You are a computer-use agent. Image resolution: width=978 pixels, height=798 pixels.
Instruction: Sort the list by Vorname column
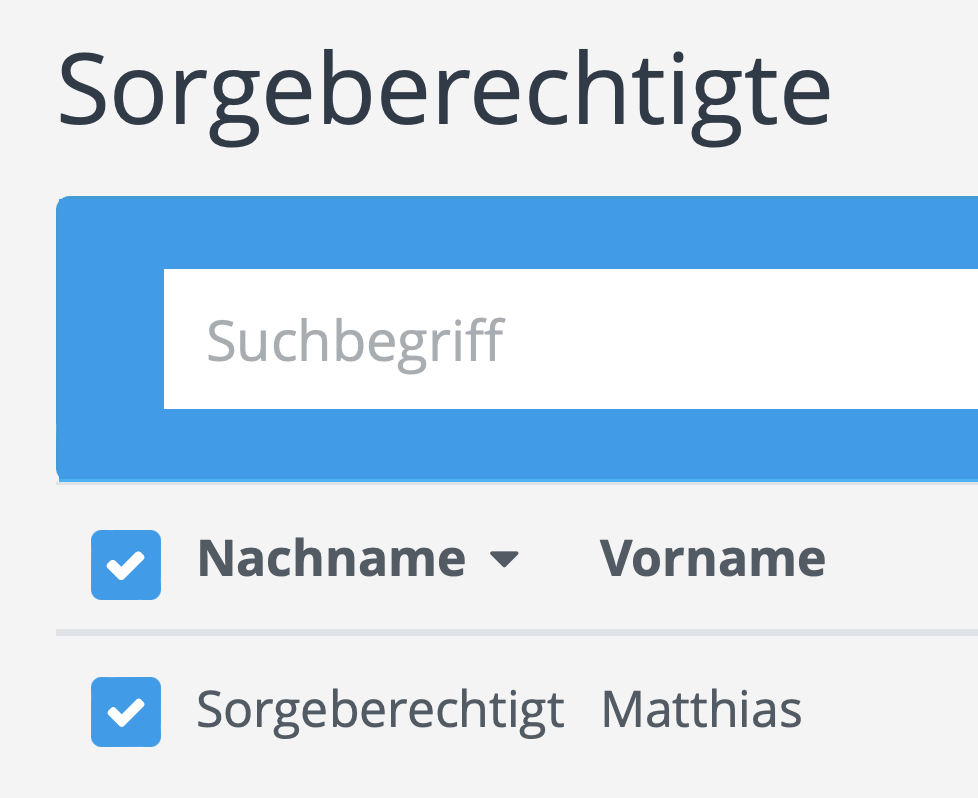712,559
